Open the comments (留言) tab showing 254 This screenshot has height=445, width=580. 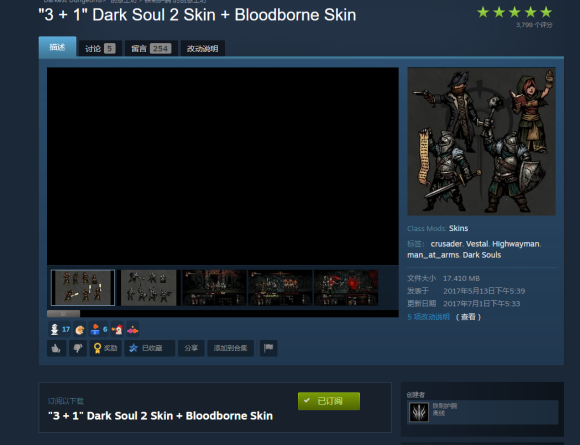coord(151,48)
